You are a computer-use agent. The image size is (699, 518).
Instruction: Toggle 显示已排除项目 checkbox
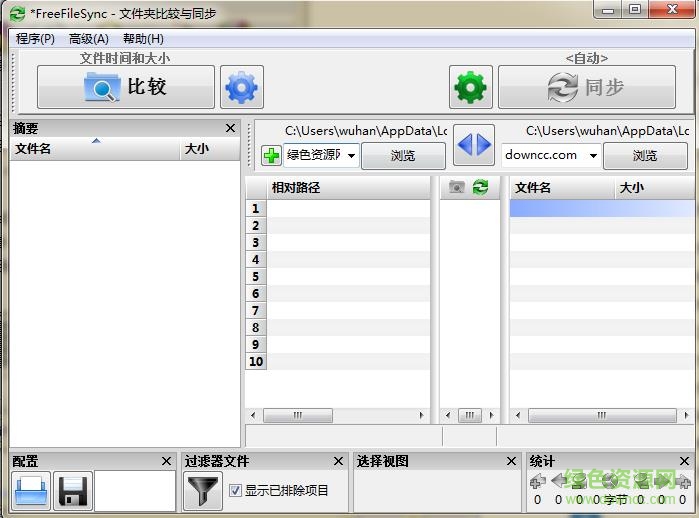coord(235,490)
